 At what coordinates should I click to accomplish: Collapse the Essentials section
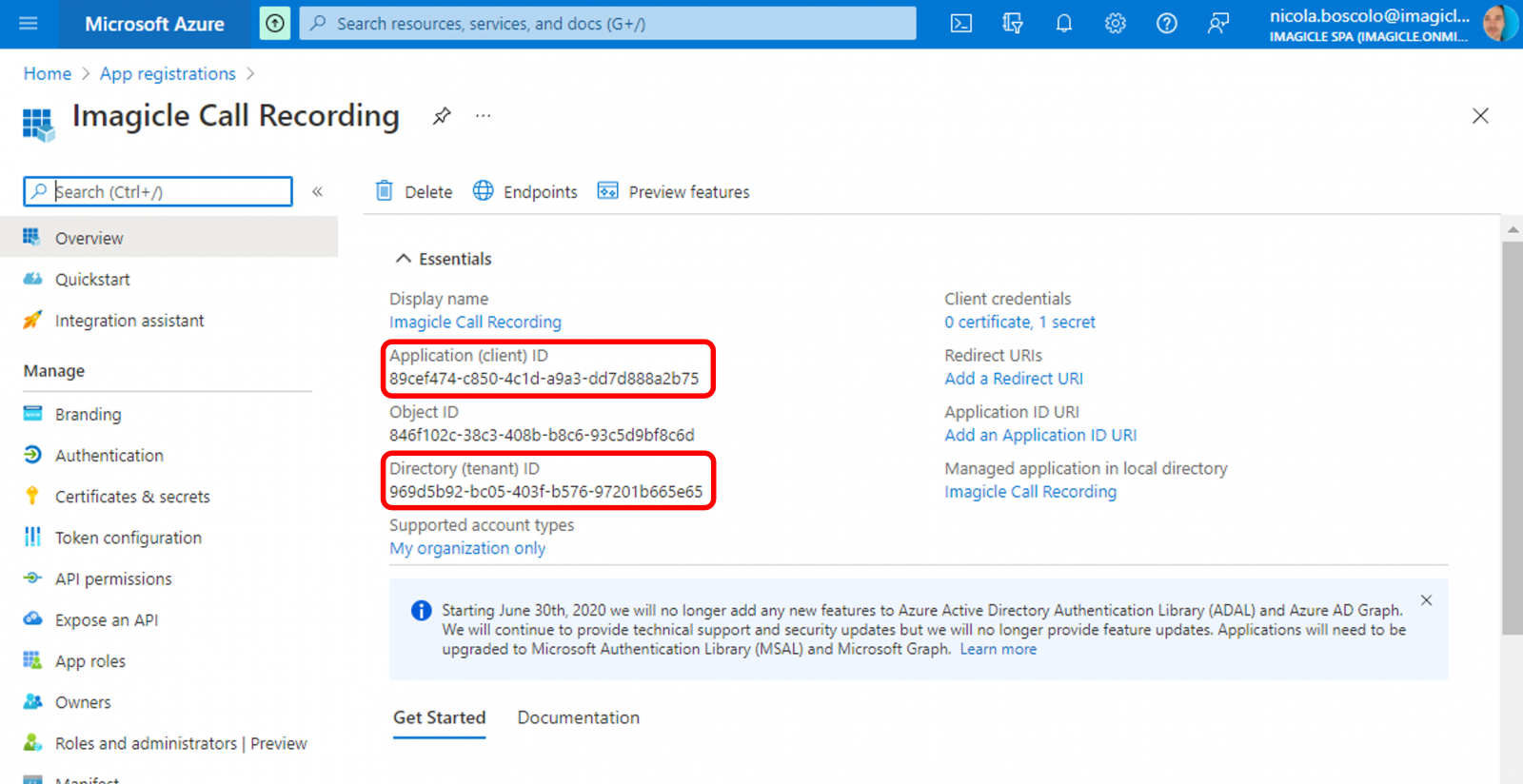click(x=404, y=259)
